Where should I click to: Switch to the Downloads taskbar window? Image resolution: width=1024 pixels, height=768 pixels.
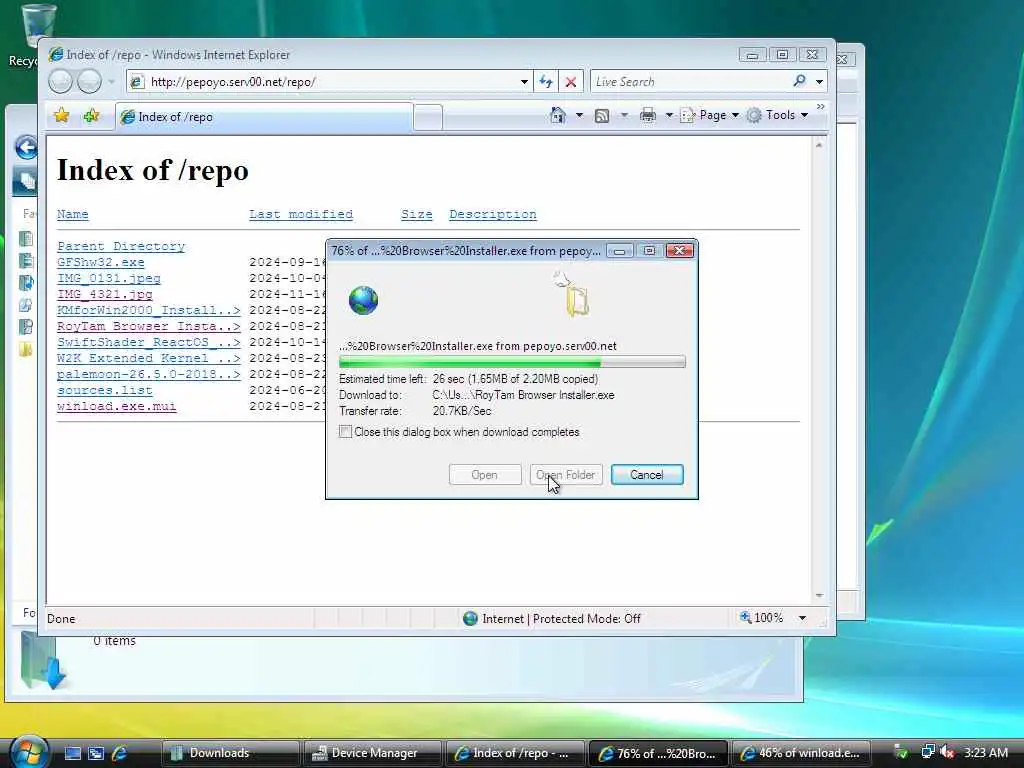pos(230,753)
